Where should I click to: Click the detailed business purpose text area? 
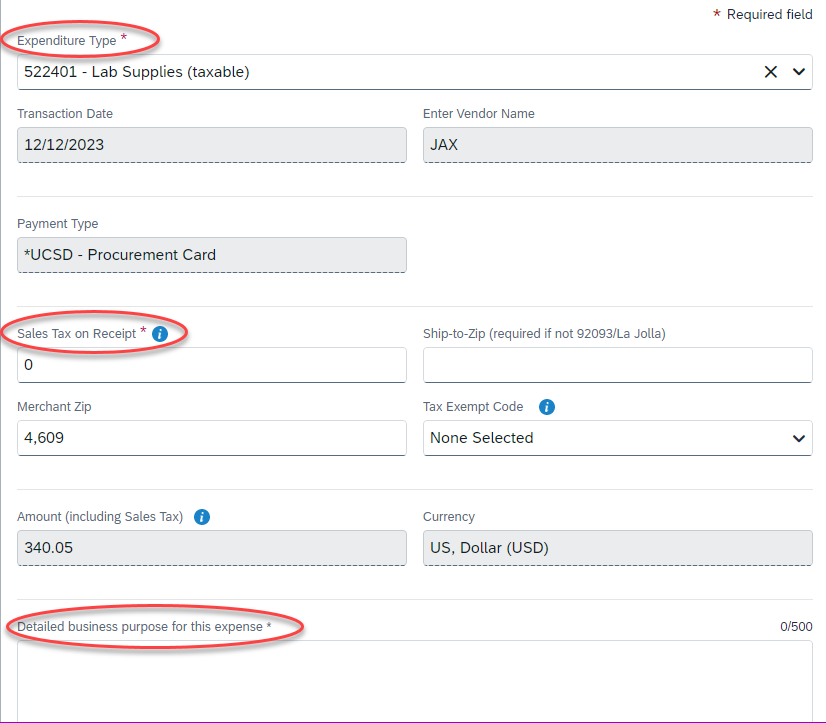pyautogui.click(x=414, y=680)
